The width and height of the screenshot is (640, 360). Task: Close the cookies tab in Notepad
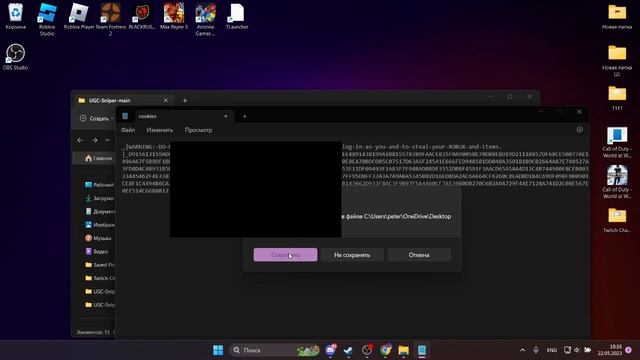(226, 116)
